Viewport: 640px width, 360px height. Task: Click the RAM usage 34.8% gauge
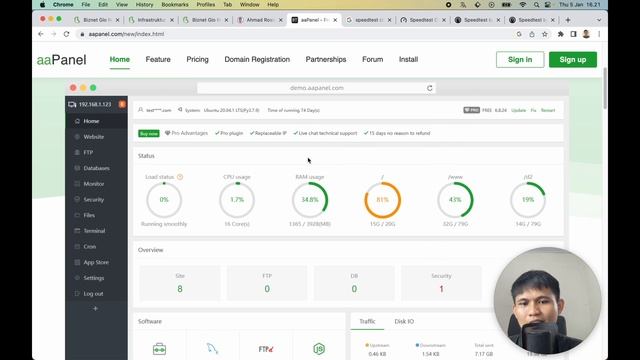pyautogui.click(x=310, y=200)
